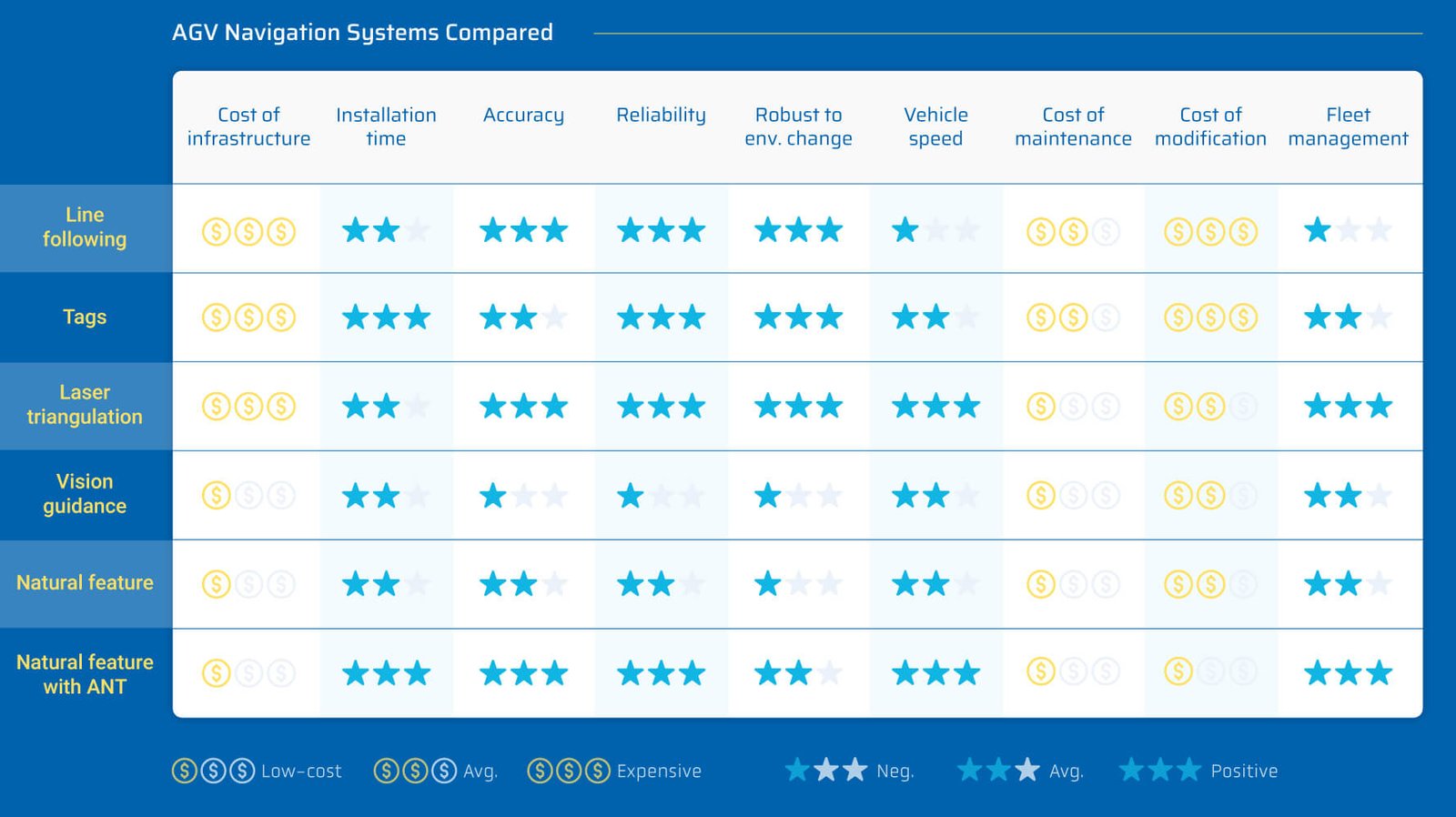Click Line following's cost of infrastructure coins
1456x817 pixels.
tap(248, 231)
